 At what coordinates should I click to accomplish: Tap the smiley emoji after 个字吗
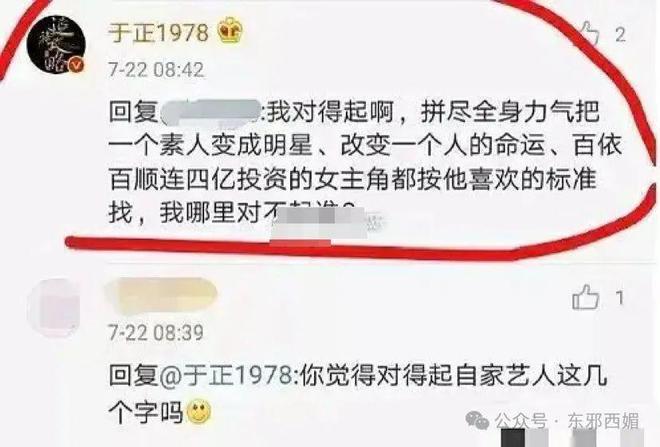pos(199,410)
